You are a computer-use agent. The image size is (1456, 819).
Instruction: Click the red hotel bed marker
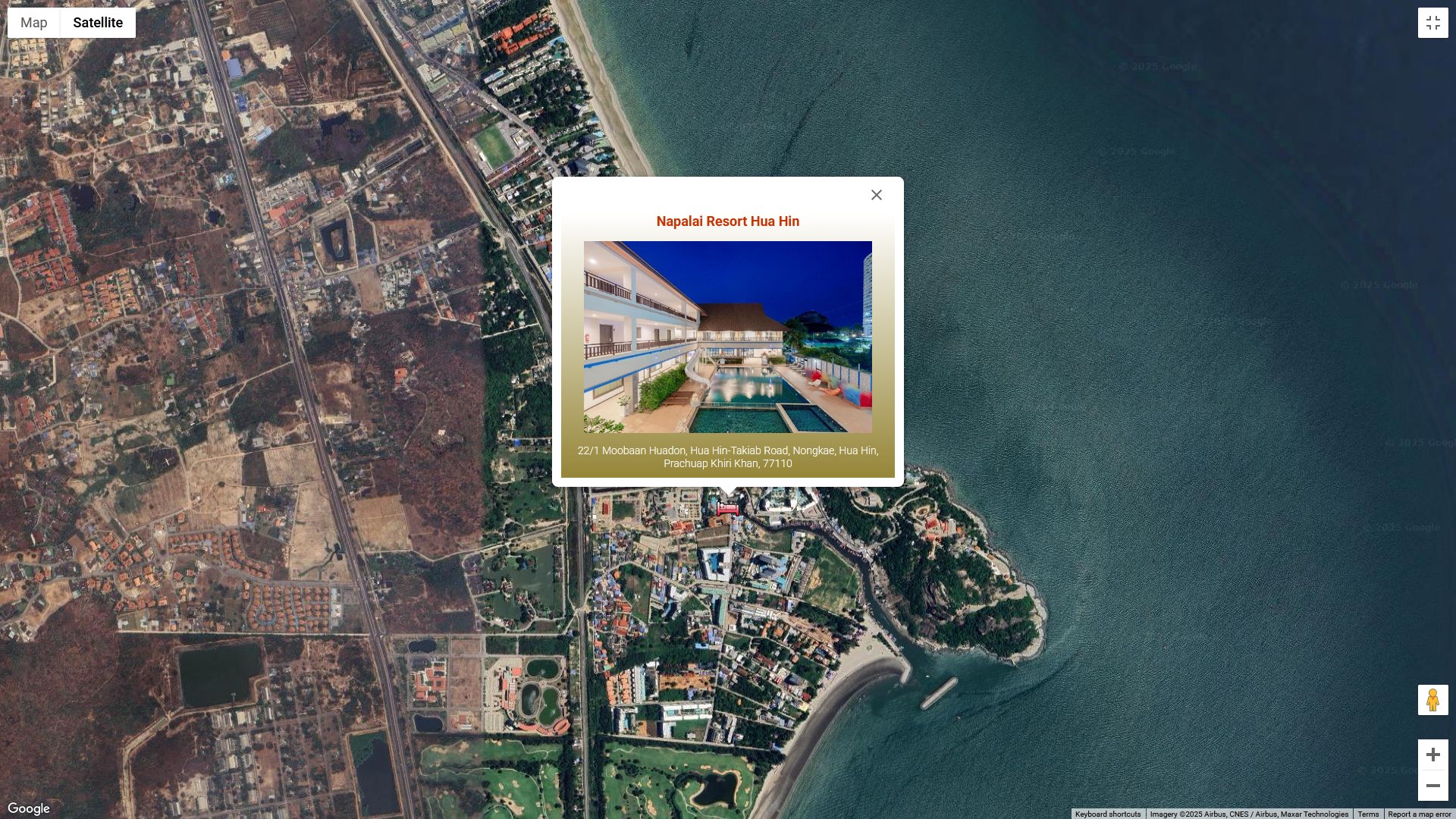click(727, 509)
